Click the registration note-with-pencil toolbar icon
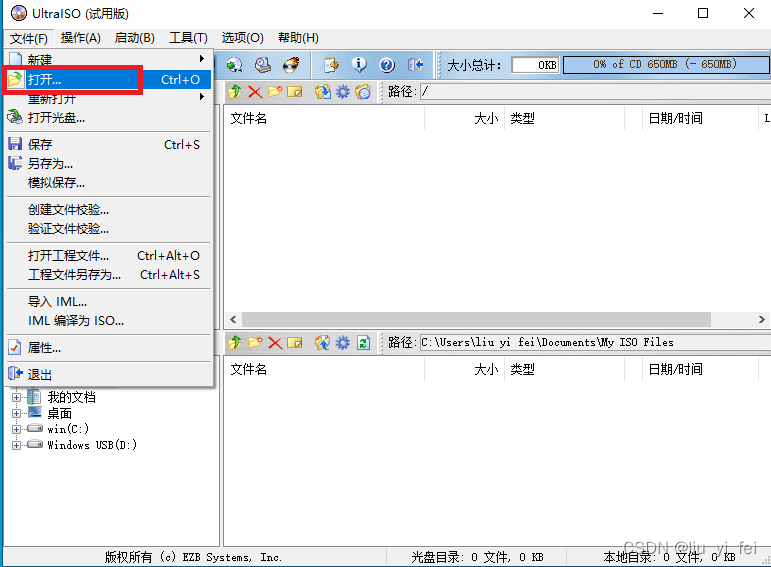 331,64
